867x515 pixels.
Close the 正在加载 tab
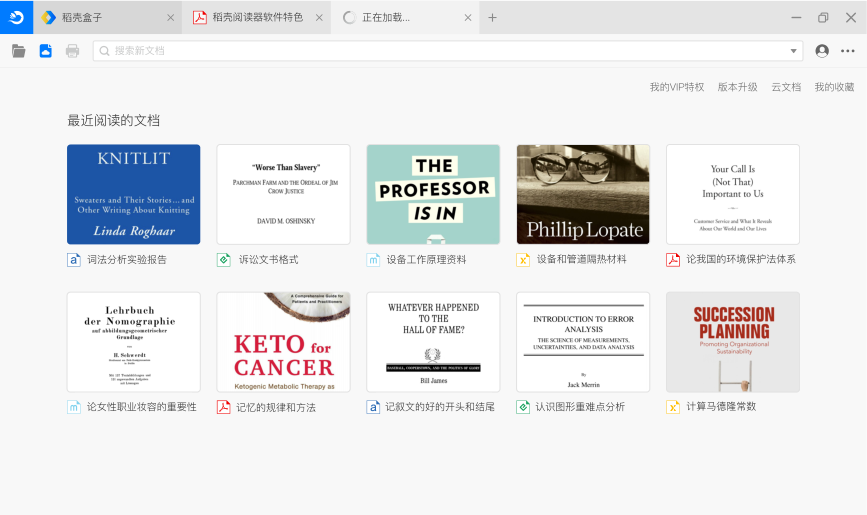click(468, 17)
